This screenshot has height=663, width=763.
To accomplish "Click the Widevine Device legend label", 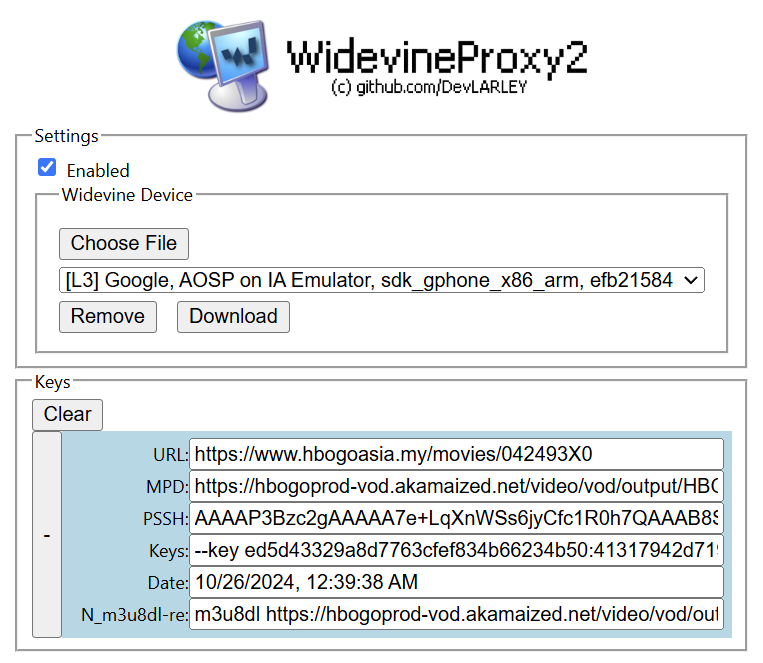I will click(127, 195).
